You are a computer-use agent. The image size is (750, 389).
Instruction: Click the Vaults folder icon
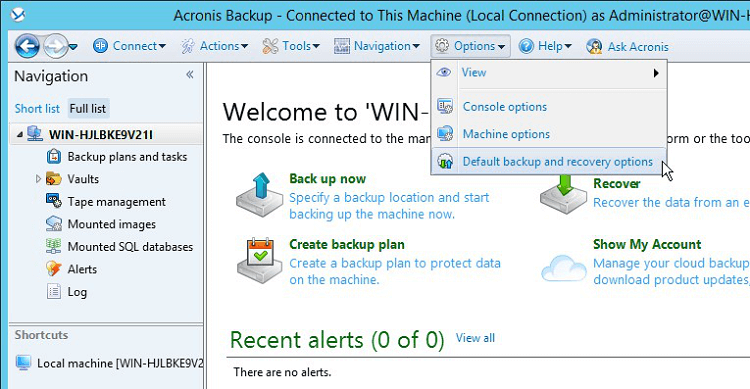(x=54, y=178)
